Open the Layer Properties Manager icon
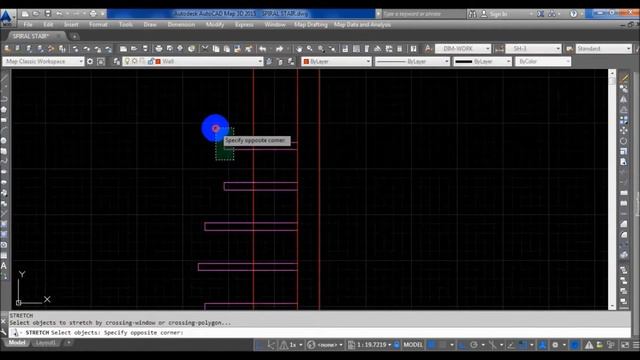The height and width of the screenshot is (360, 640). pyautogui.click(x=117, y=61)
